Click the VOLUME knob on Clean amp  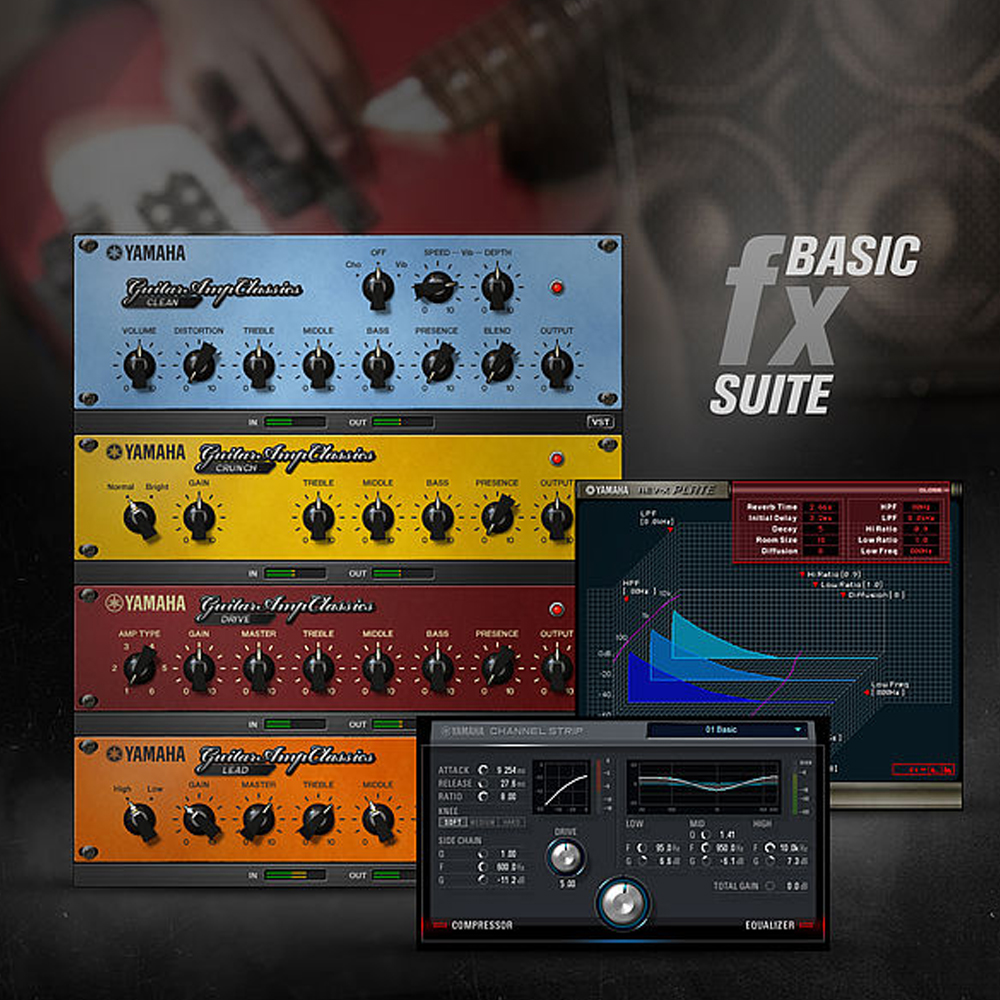(x=139, y=366)
